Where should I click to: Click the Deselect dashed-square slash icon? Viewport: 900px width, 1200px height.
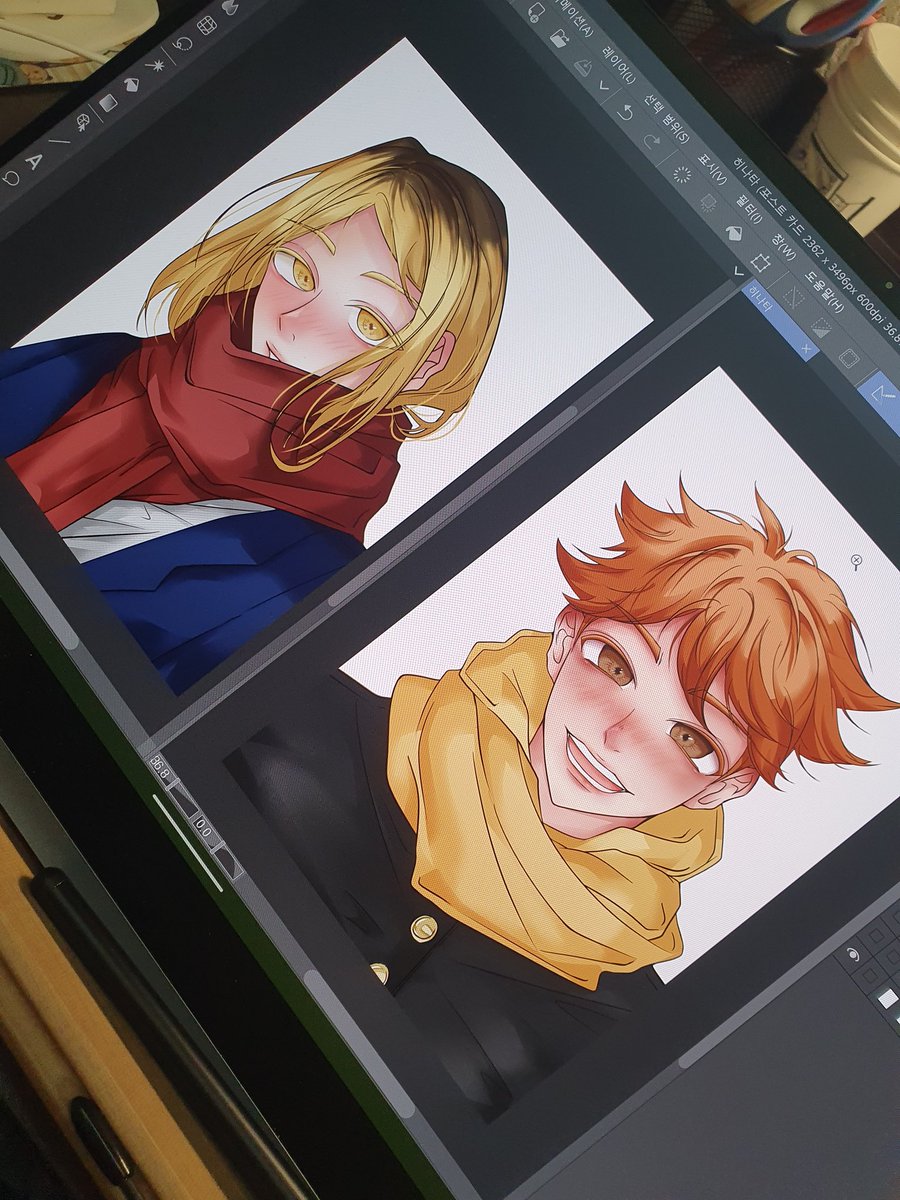click(x=795, y=296)
